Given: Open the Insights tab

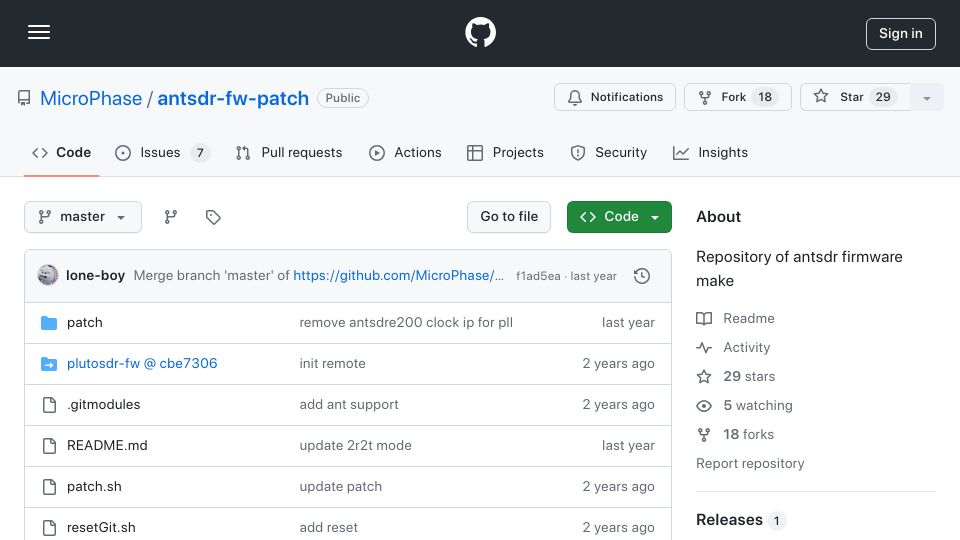Looking at the screenshot, I should 710,152.
